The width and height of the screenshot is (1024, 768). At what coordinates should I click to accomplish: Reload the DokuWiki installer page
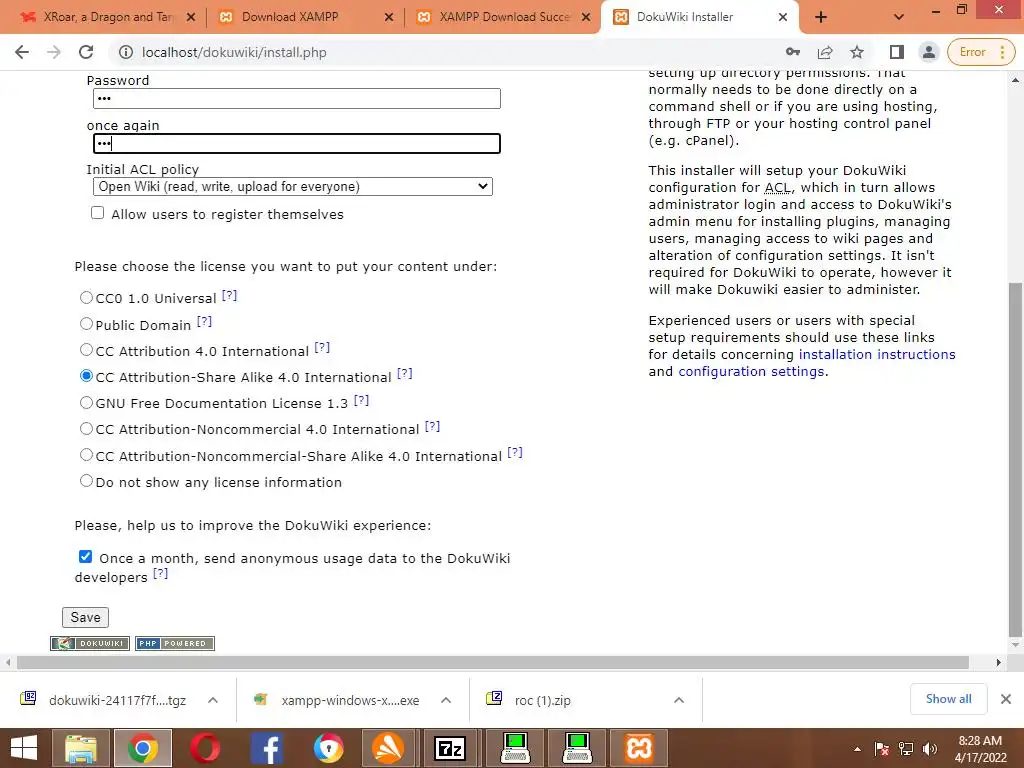coord(86,52)
